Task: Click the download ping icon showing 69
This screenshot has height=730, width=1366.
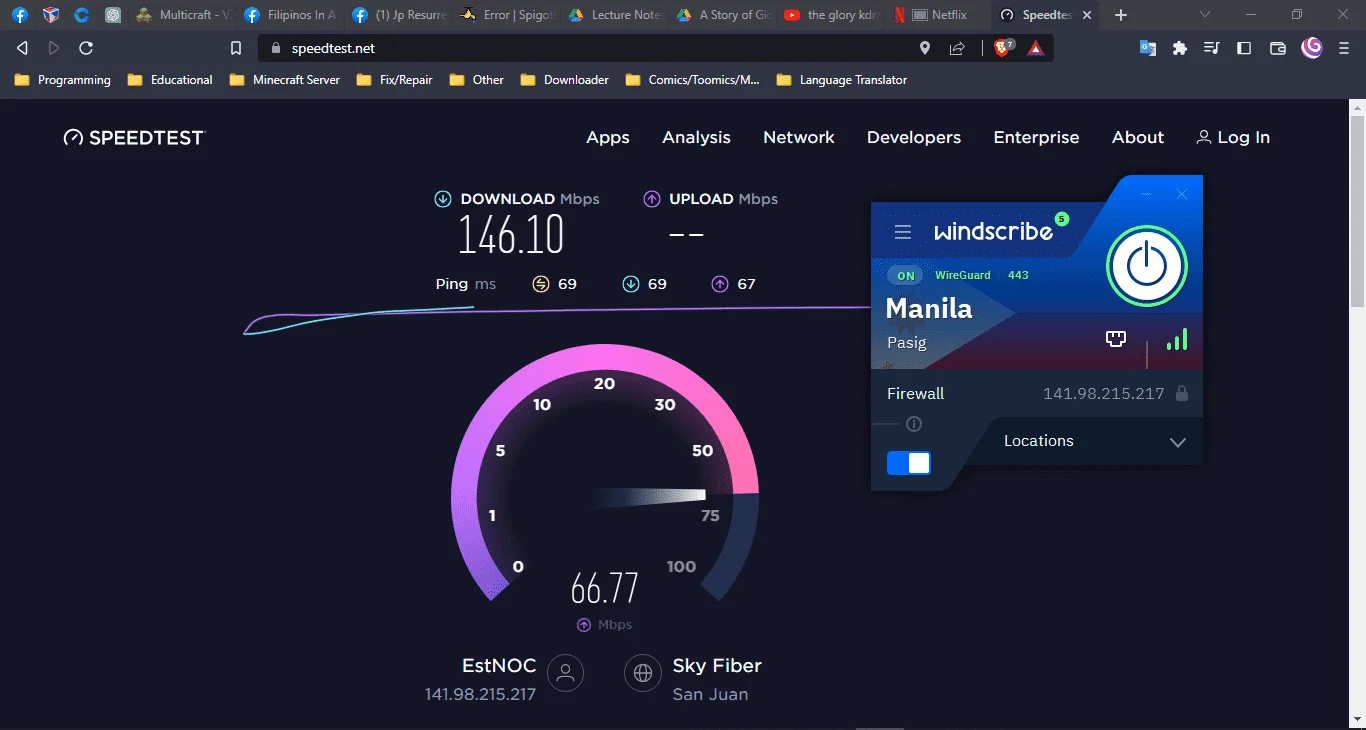Action: [631, 284]
